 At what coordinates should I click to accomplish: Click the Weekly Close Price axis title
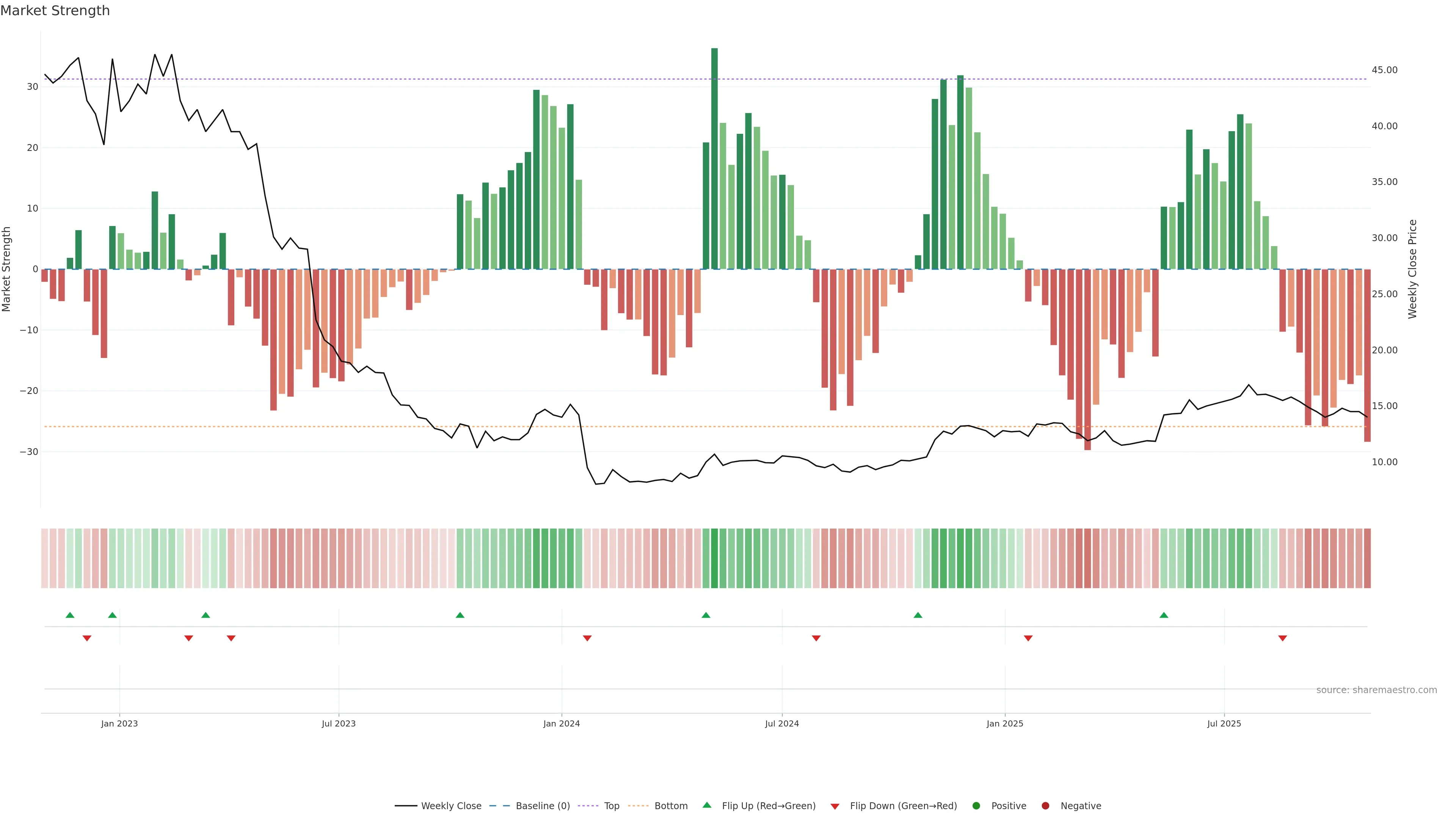[1412, 269]
